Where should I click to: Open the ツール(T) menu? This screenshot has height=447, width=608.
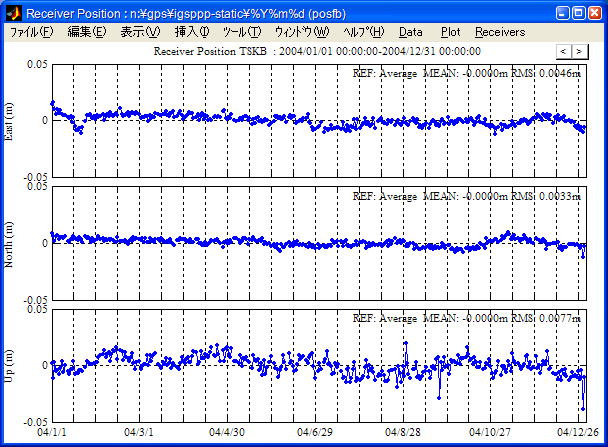pyautogui.click(x=241, y=32)
